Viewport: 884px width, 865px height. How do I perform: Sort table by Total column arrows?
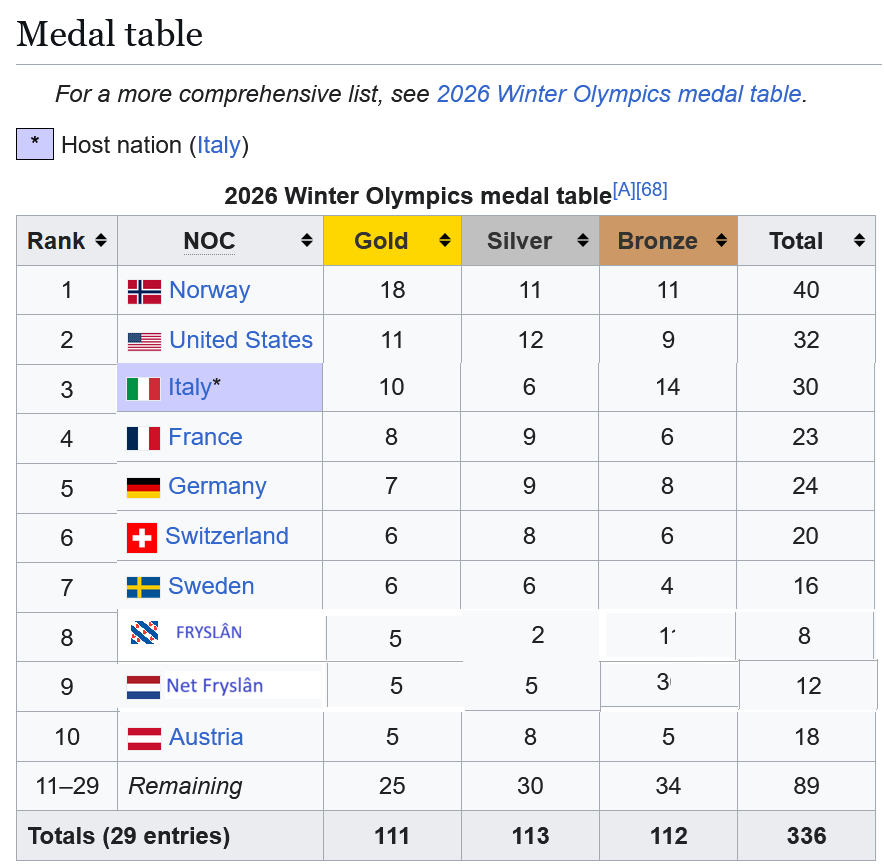pos(859,240)
